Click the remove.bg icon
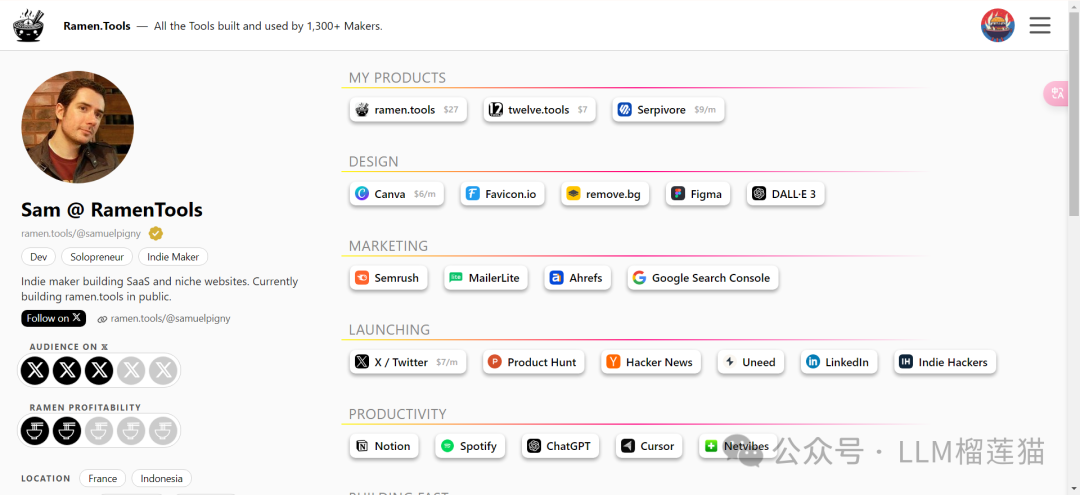The width and height of the screenshot is (1080, 495). pyautogui.click(x=574, y=194)
